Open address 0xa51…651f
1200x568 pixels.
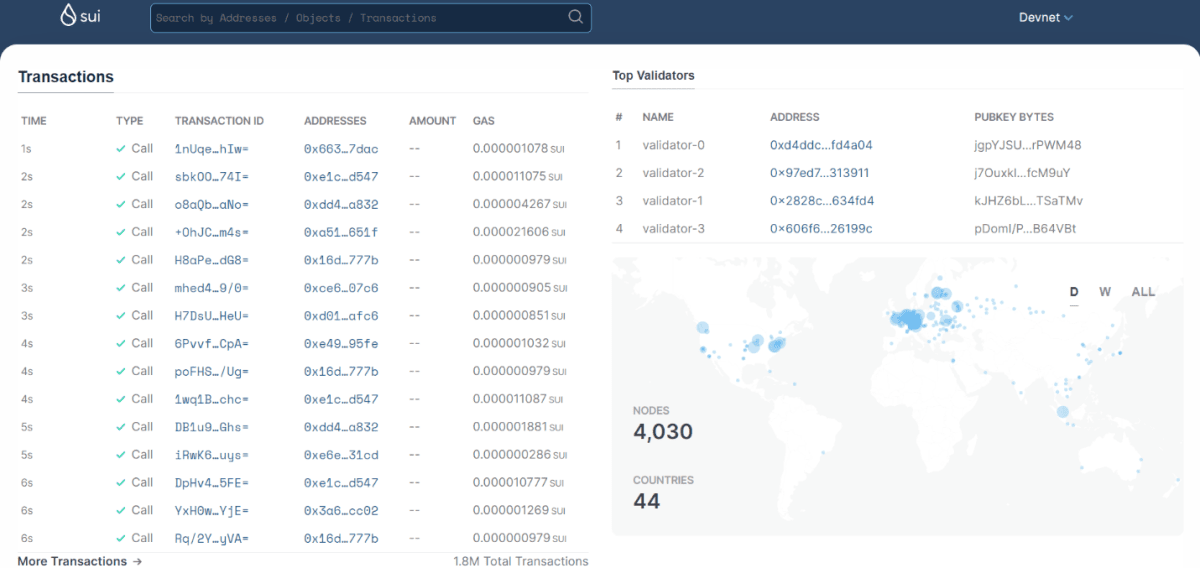pos(341,232)
